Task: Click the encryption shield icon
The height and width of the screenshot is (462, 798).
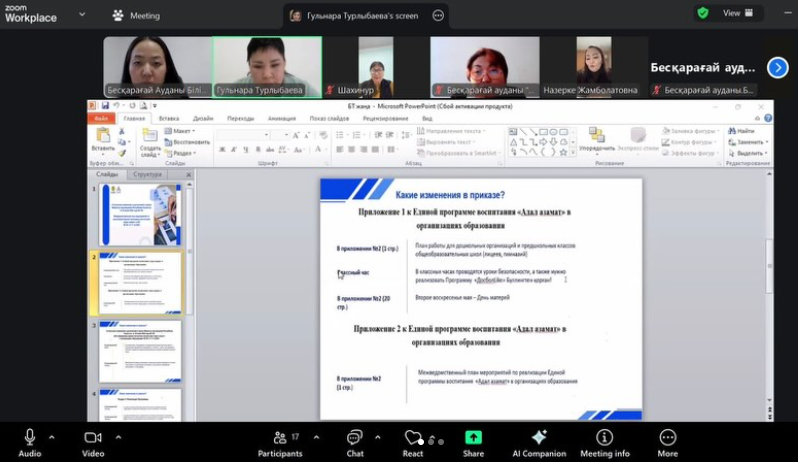Action: (703, 13)
